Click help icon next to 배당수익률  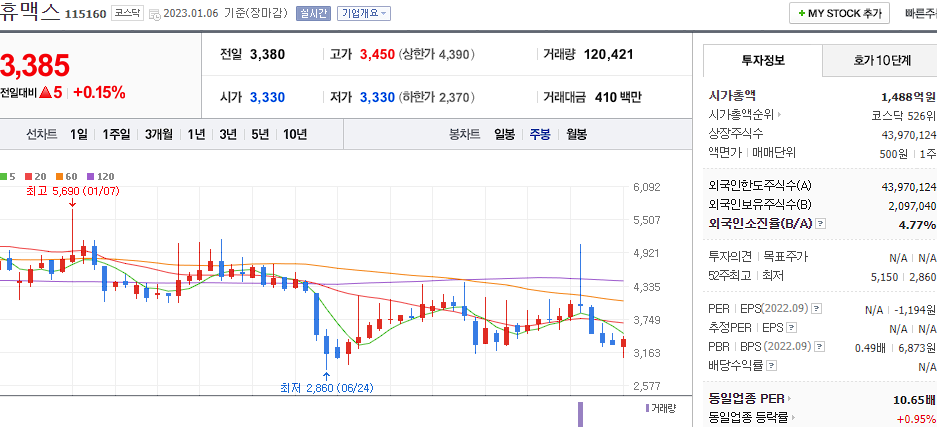771,365
